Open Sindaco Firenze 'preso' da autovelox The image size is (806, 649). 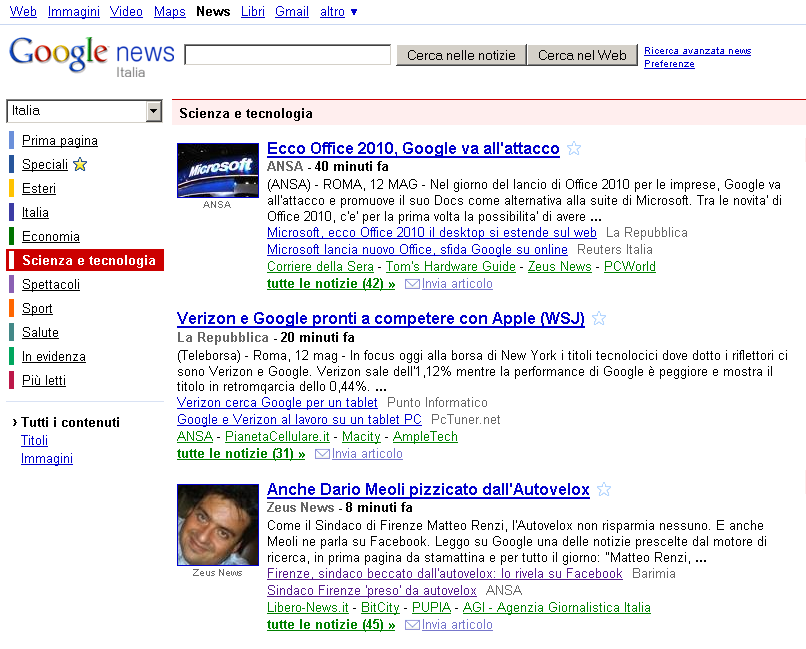tap(372, 591)
